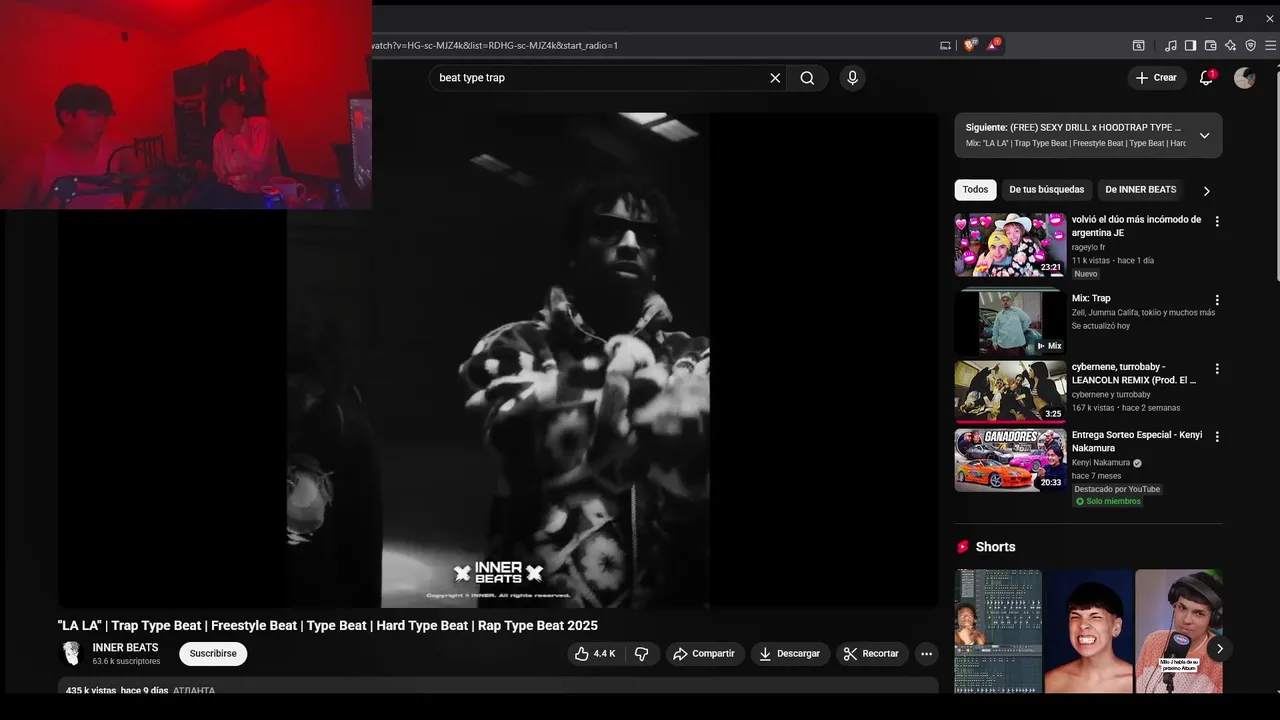The image size is (1280, 720).
Task: Open the more actions three-dot button
Action: [926, 654]
